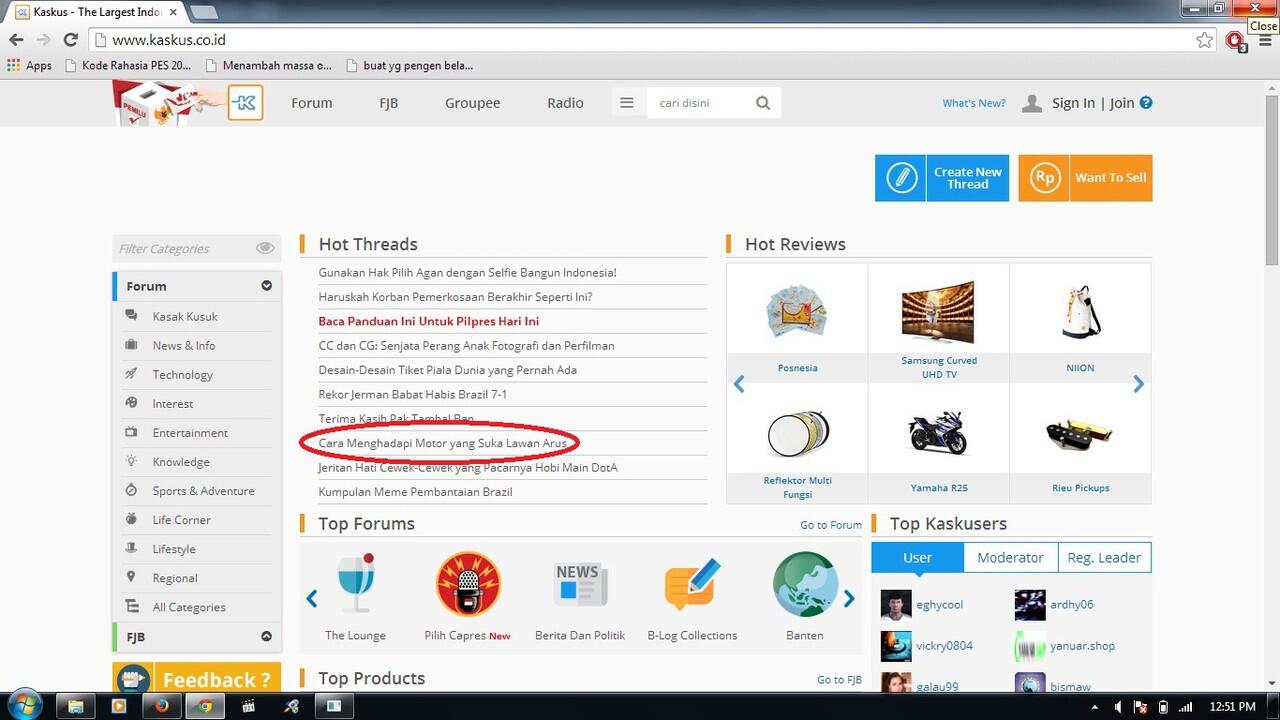The image size is (1280, 720).
Task: Collapse the Forum category section
Action: [267, 286]
